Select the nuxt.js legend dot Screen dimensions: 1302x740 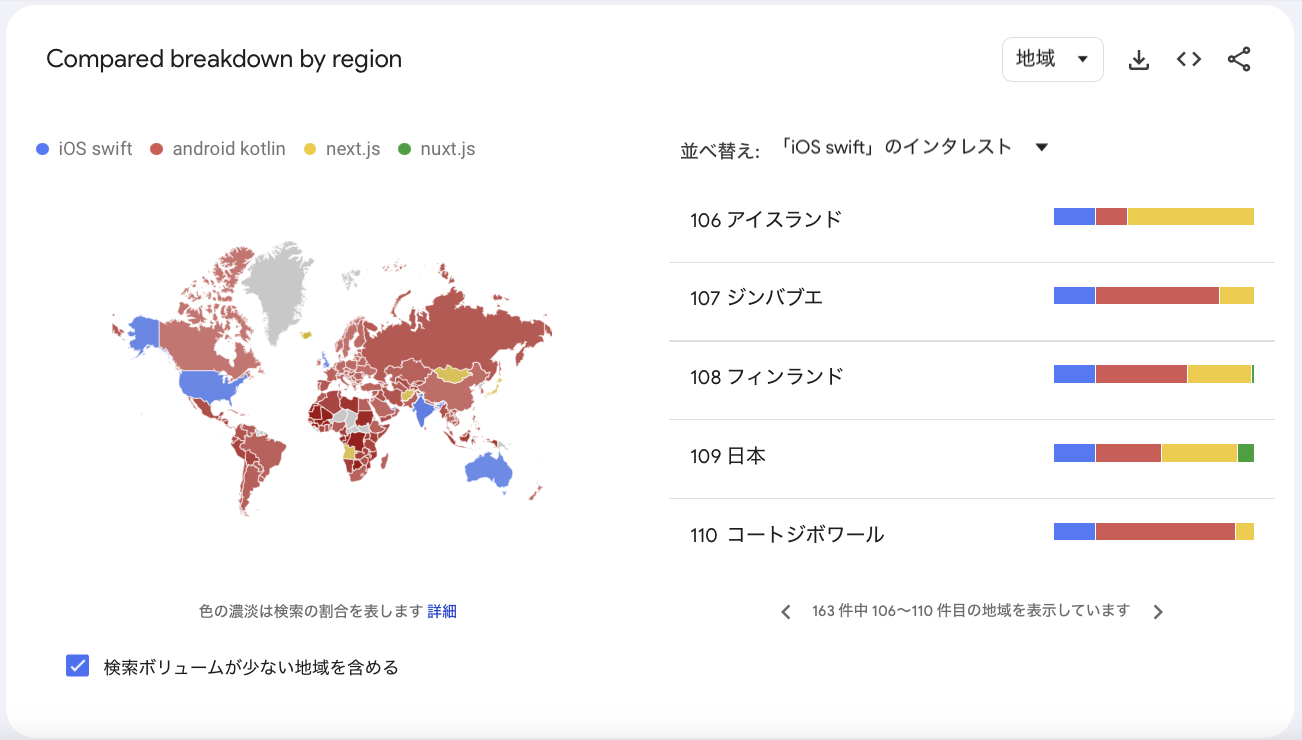[x=404, y=149]
